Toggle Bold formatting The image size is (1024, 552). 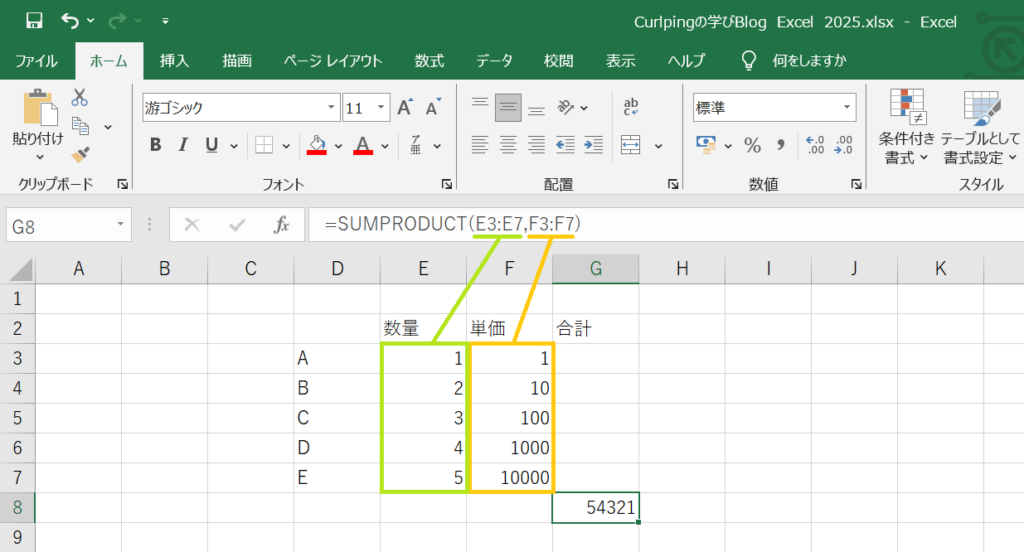(x=155, y=145)
